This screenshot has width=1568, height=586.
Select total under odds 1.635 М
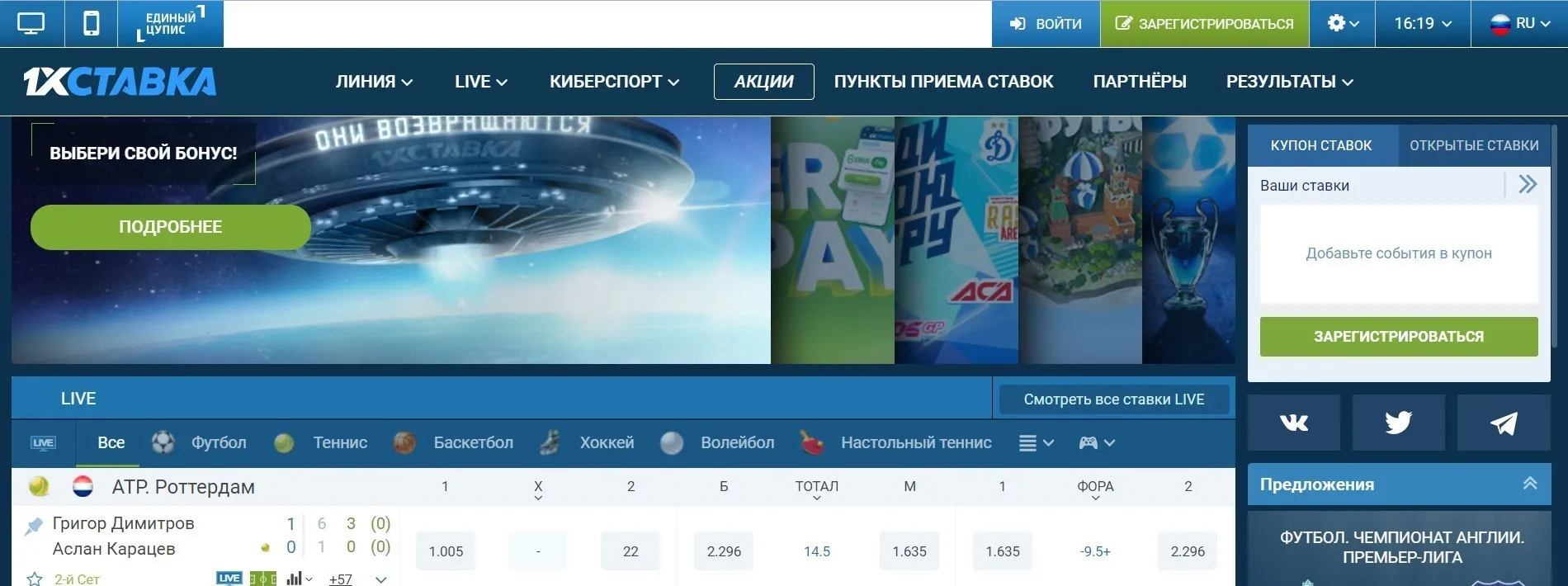click(909, 551)
